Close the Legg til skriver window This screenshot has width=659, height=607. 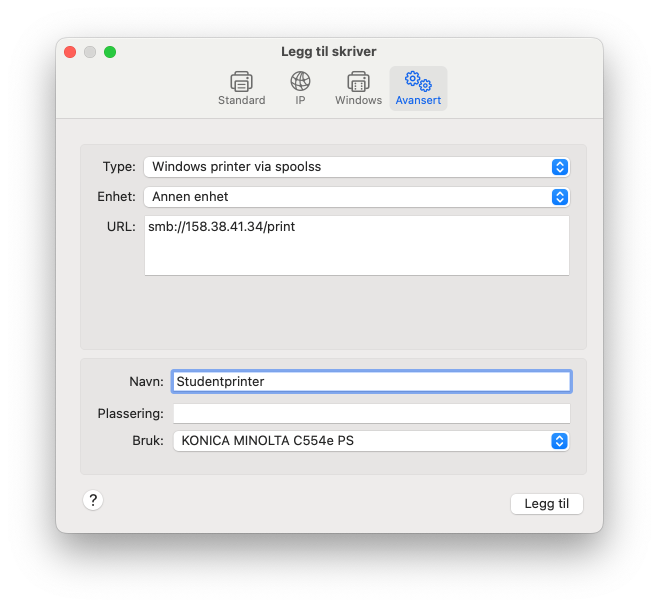pyautogui.click(x=70, y=52)
